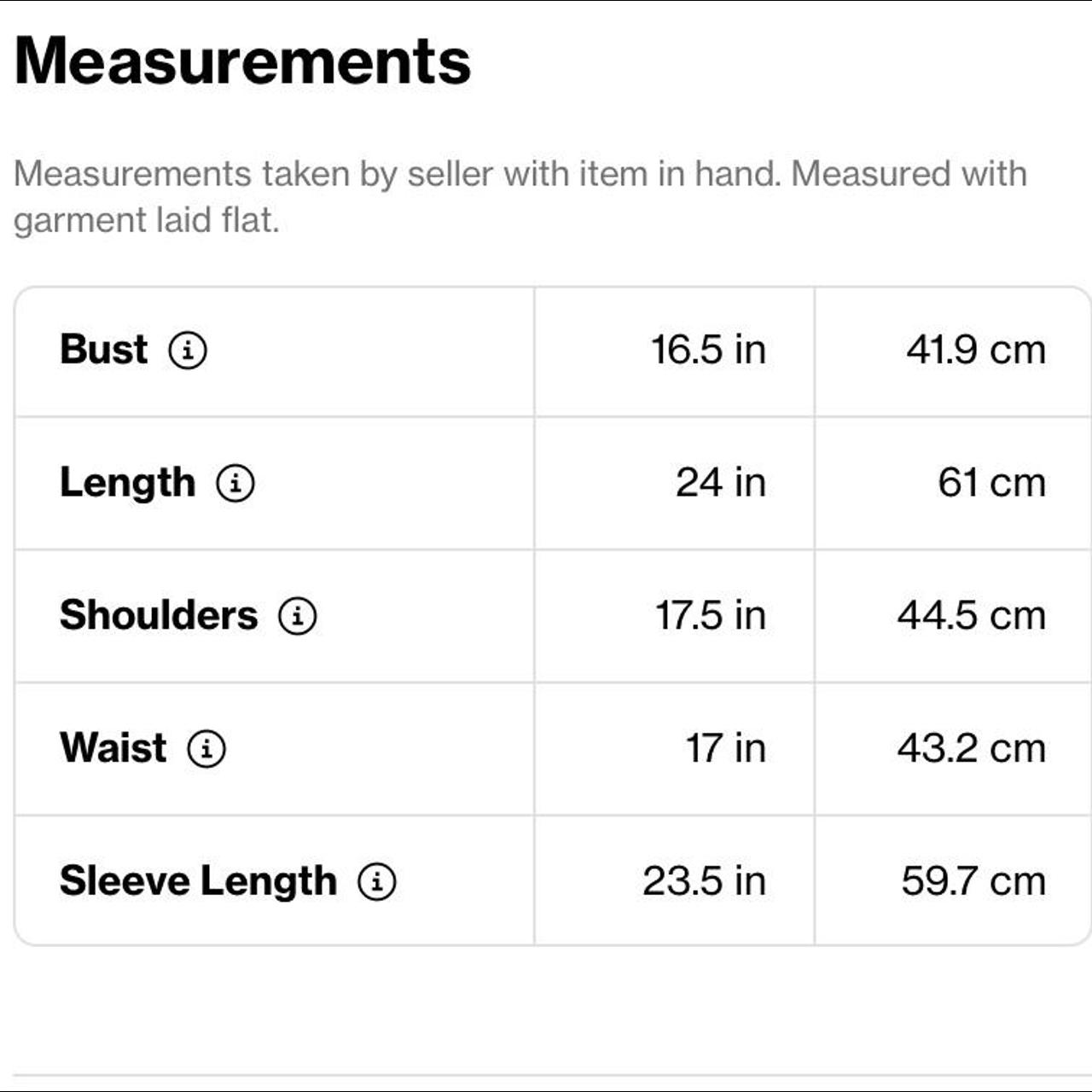Click the seller measurement description text
Viewport: 1092px width, 1092px height.
[x=520, y=197]
